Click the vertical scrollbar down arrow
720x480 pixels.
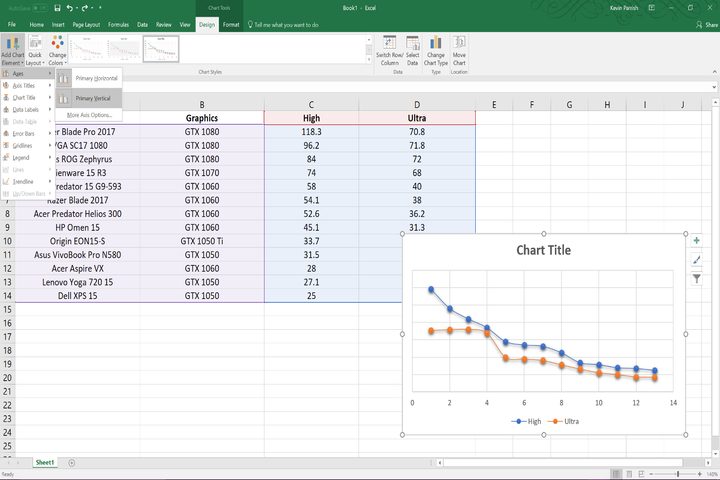click(715, 453)
